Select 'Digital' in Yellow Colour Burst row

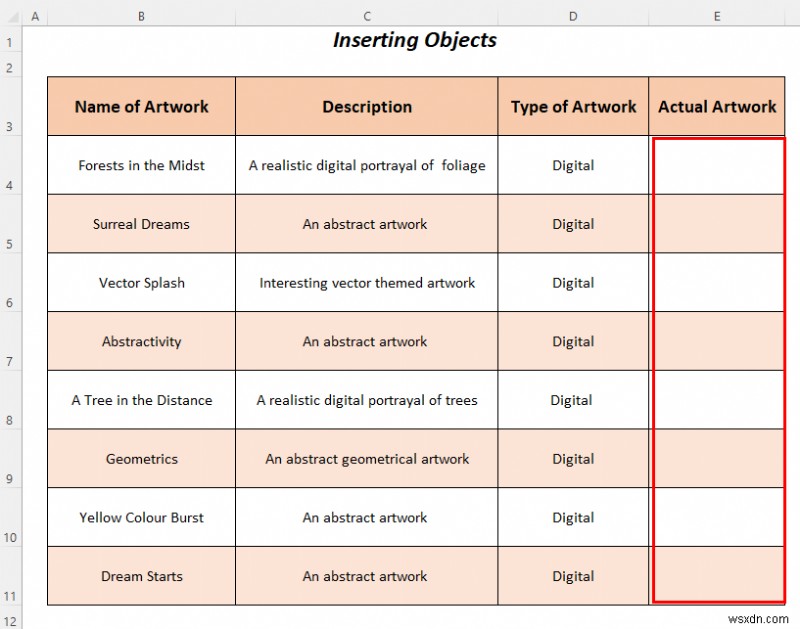coord(573,517)
